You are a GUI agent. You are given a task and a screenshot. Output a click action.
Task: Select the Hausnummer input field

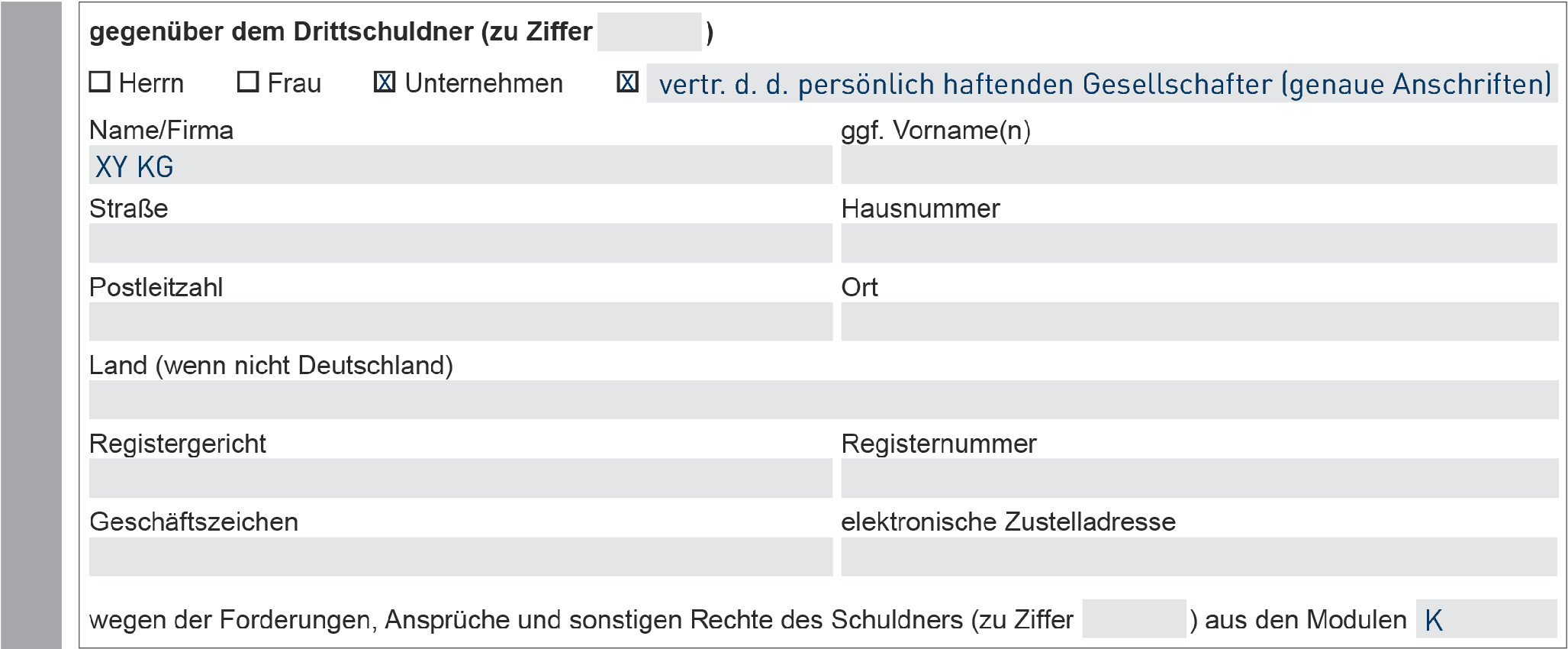point(1198,243)
